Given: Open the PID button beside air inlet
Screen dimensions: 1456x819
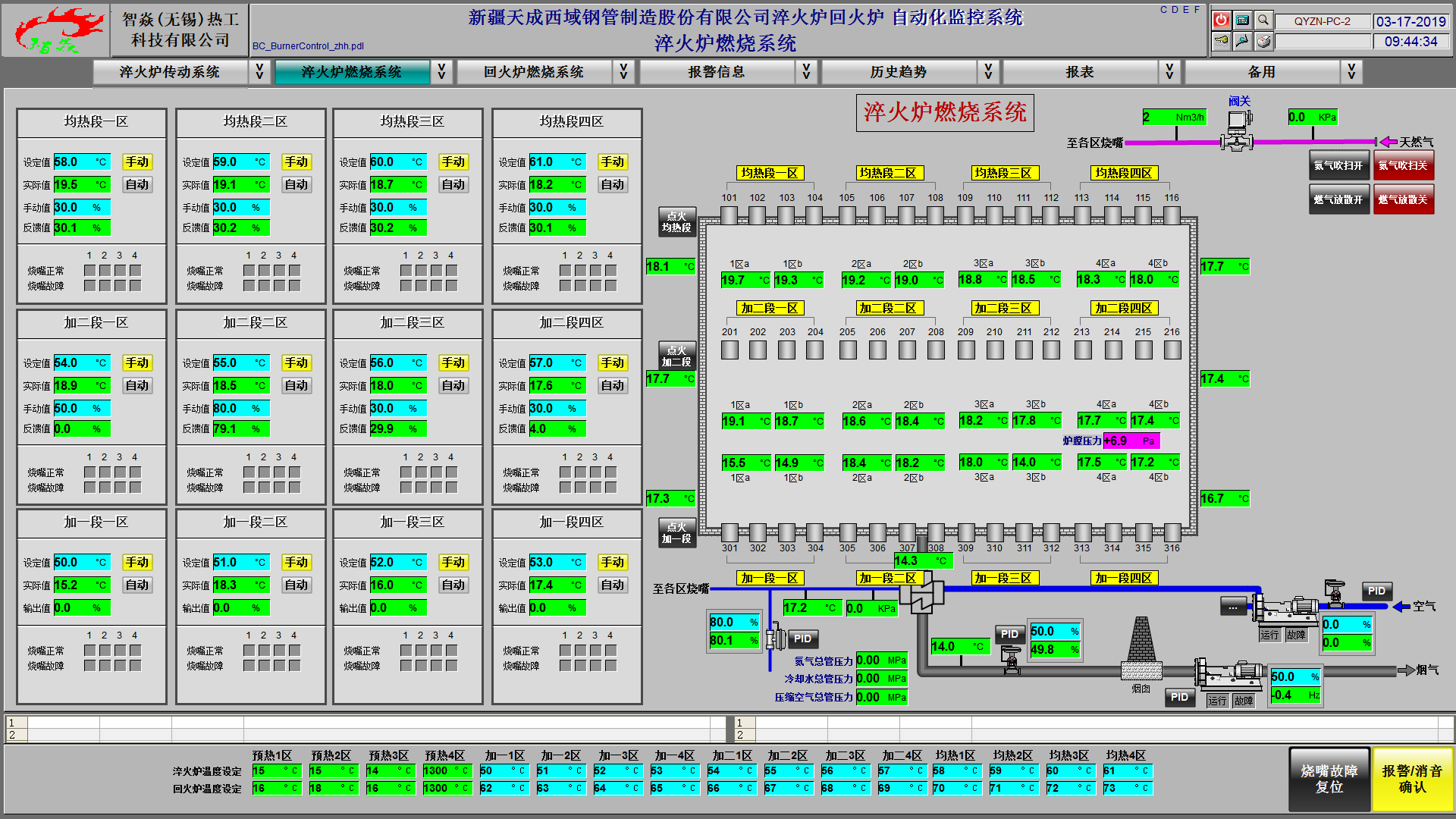Looking at the screenshot, I should click(x=1376, y=591).
